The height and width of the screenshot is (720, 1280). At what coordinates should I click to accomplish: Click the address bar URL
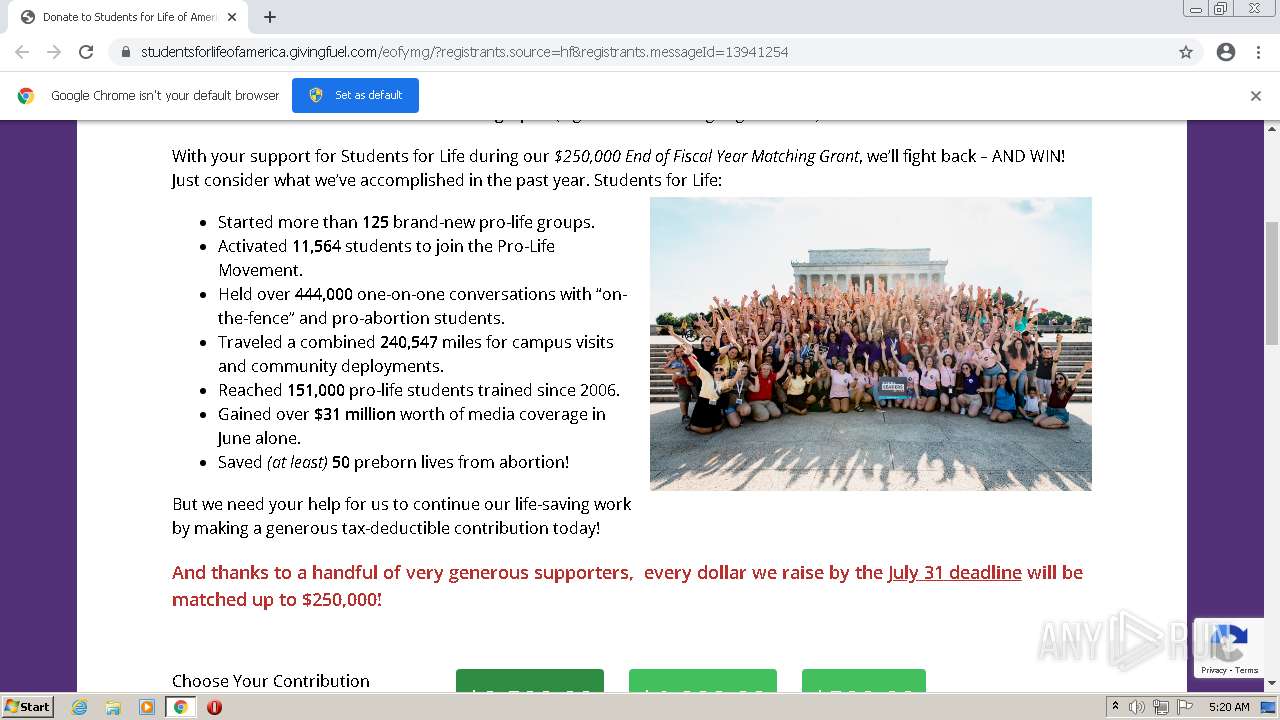(464, 52)
